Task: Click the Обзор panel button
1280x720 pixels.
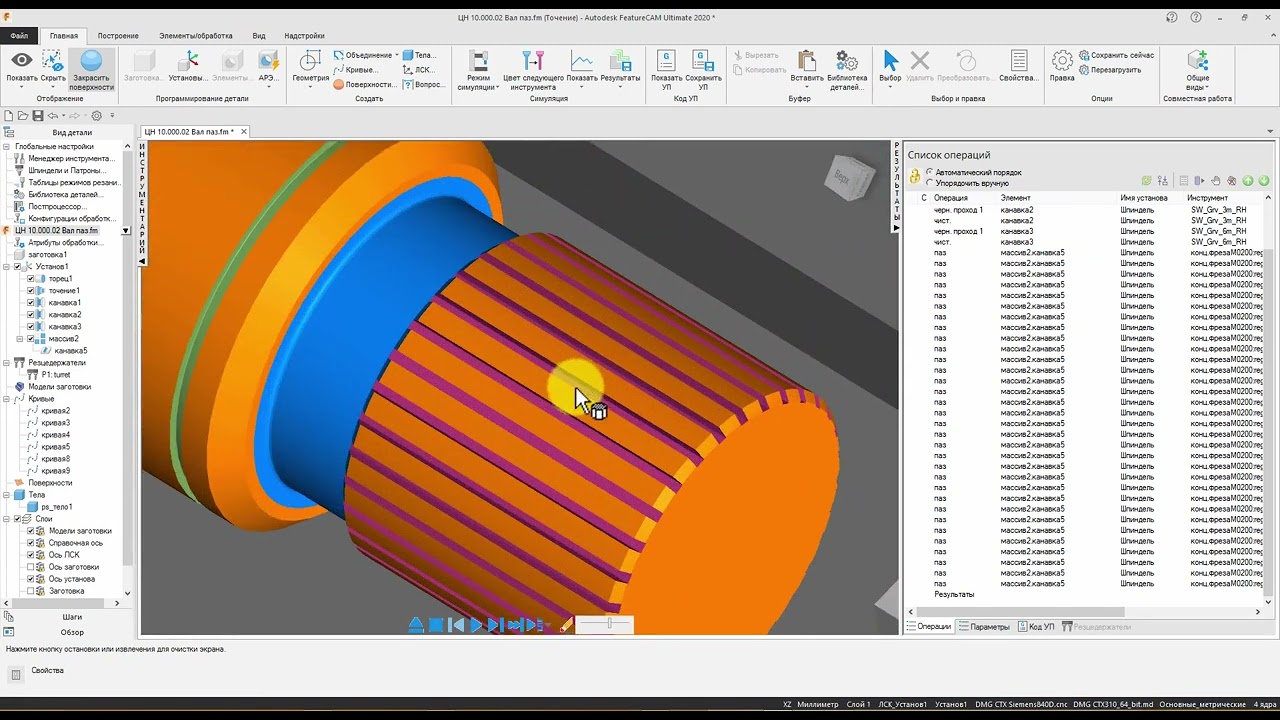Action: click(x=72, y=632)
